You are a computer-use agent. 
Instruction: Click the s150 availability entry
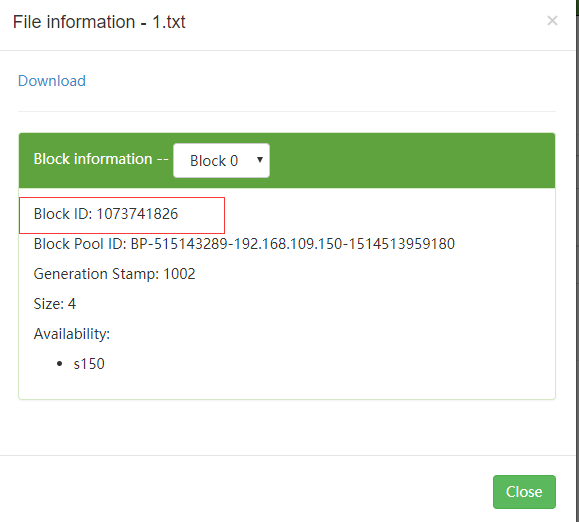point(89,364)
